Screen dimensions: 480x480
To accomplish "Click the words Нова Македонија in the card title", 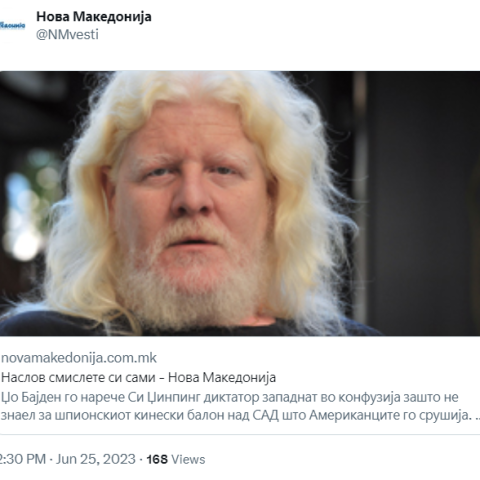I will click(x=222, y=378).
